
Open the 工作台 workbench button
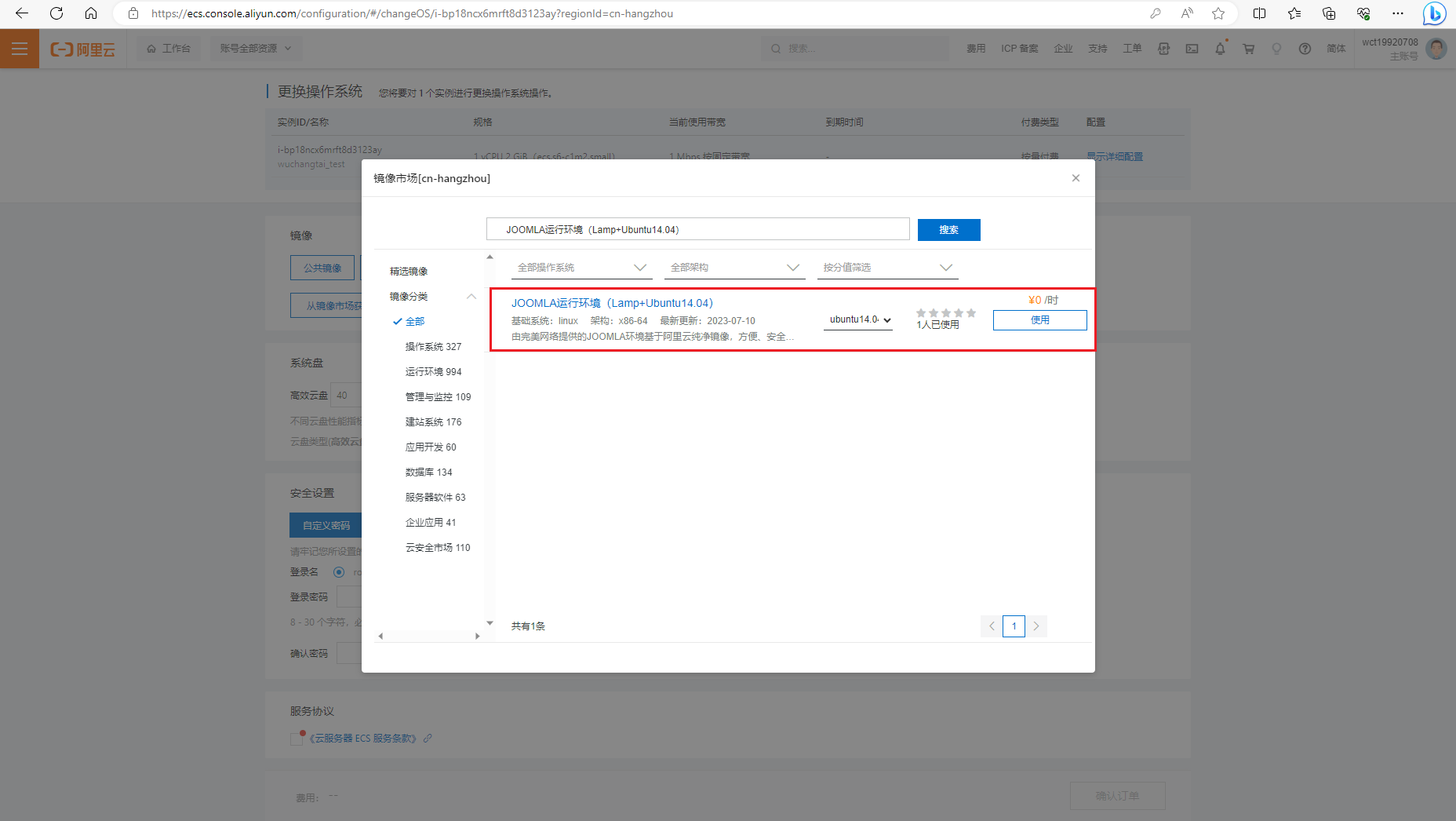[169, 49]
